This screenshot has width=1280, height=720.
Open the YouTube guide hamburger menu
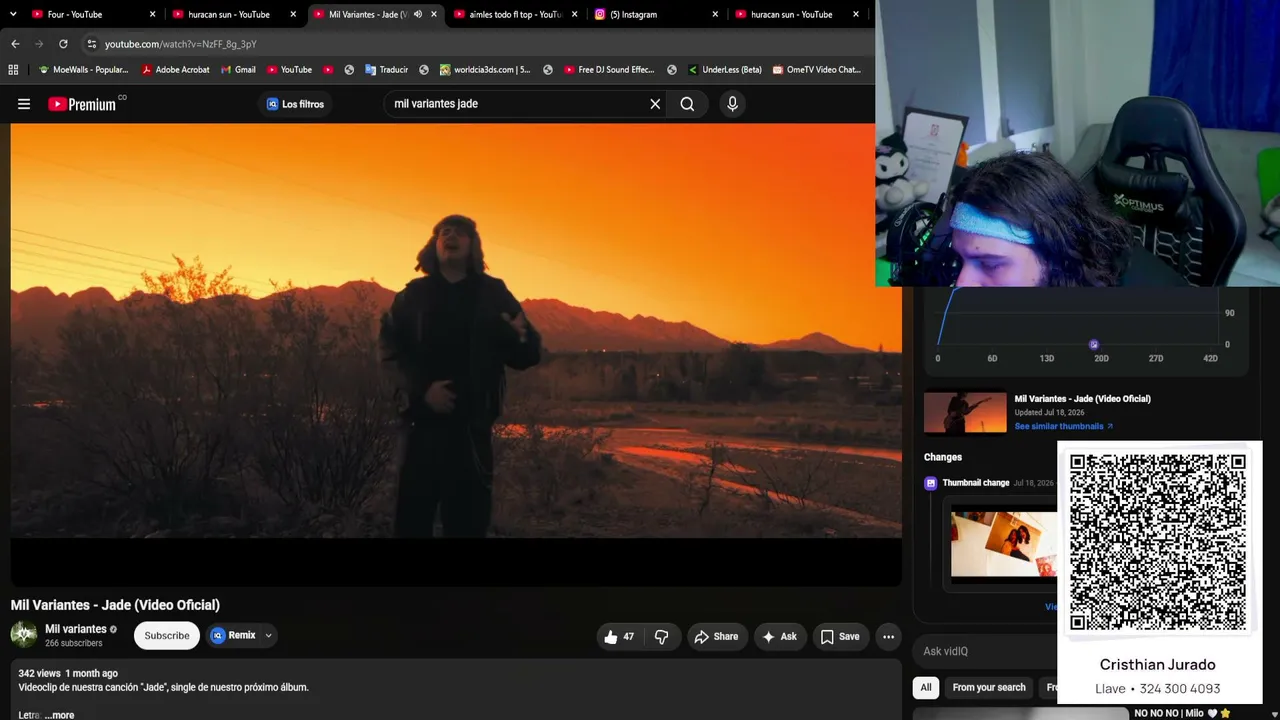[x=24, y=104]
